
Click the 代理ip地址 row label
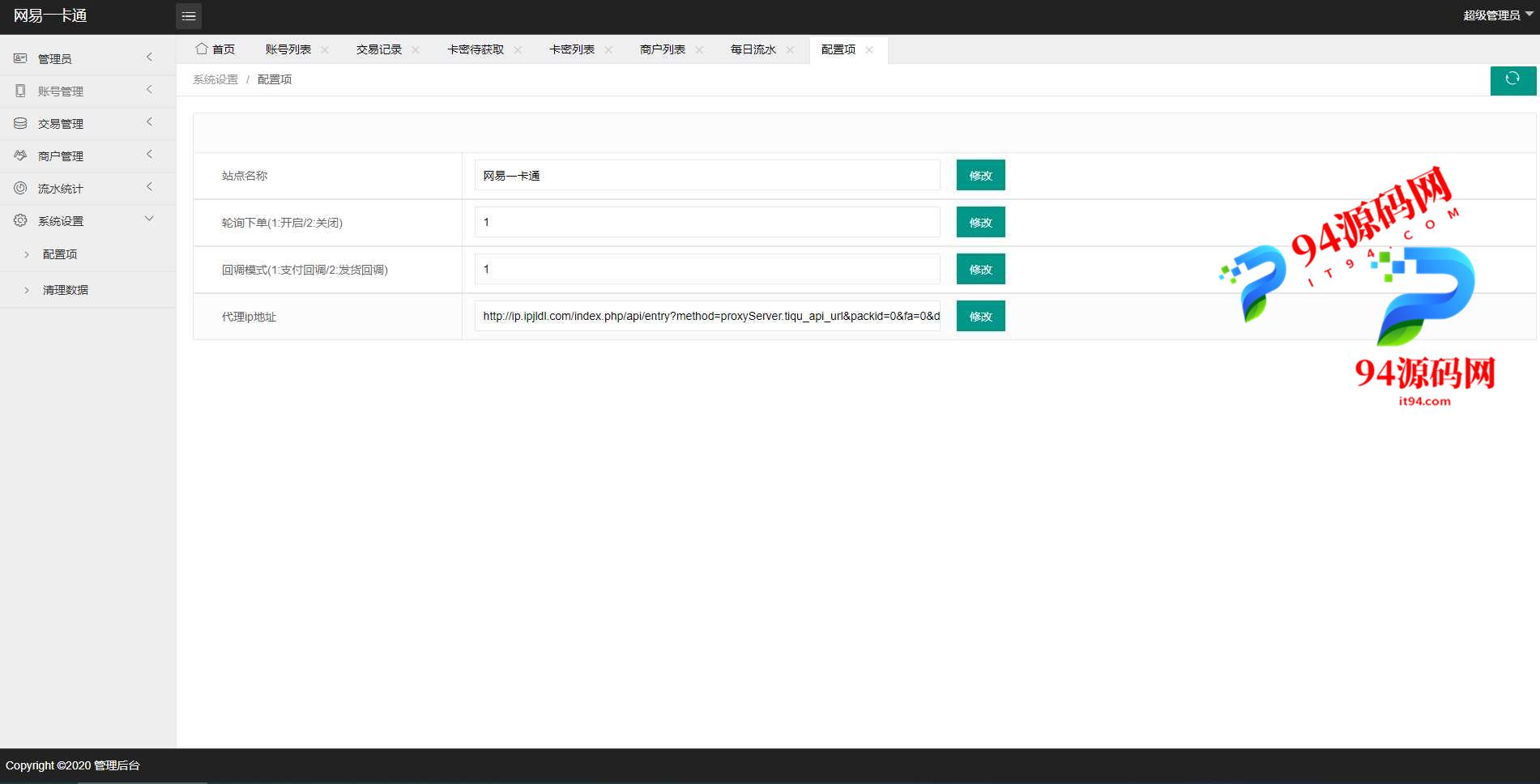pyautogui.click(x=249, y=317)
